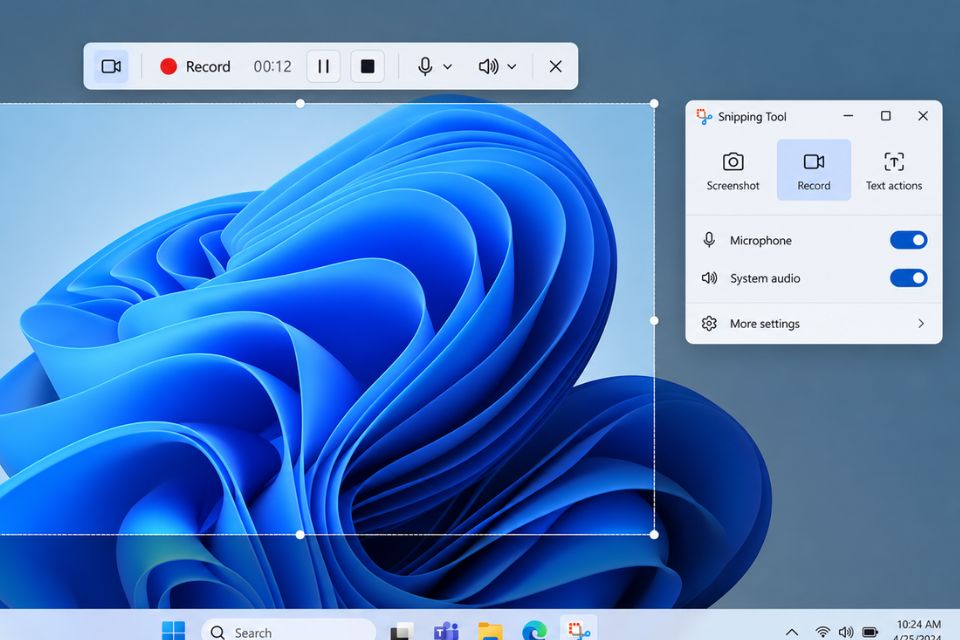Expand the system audio dropdown arrow
Viewport: 960px width, 640px height.
[512, 67]
